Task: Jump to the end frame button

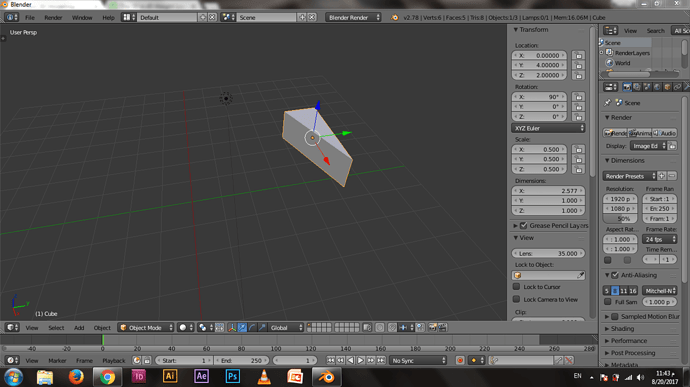Action: (x=381, y=360)
